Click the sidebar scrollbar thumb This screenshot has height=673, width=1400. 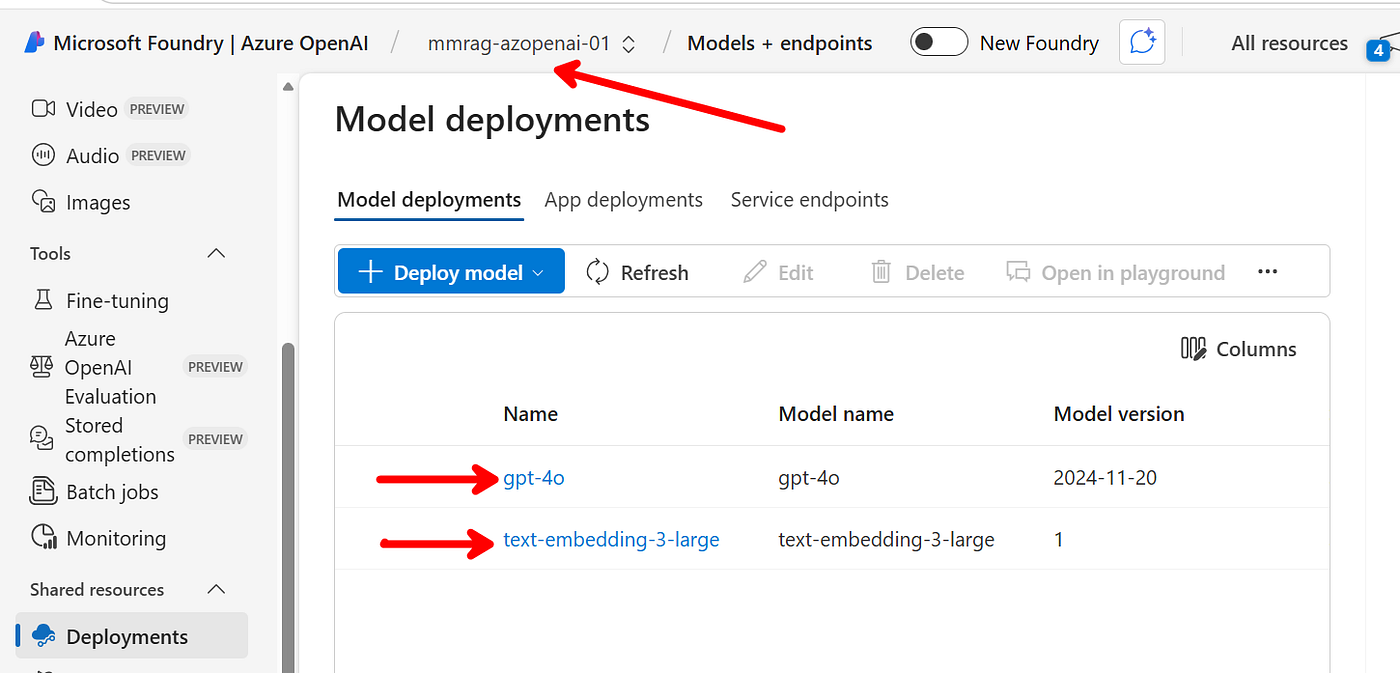pos(288,508)
